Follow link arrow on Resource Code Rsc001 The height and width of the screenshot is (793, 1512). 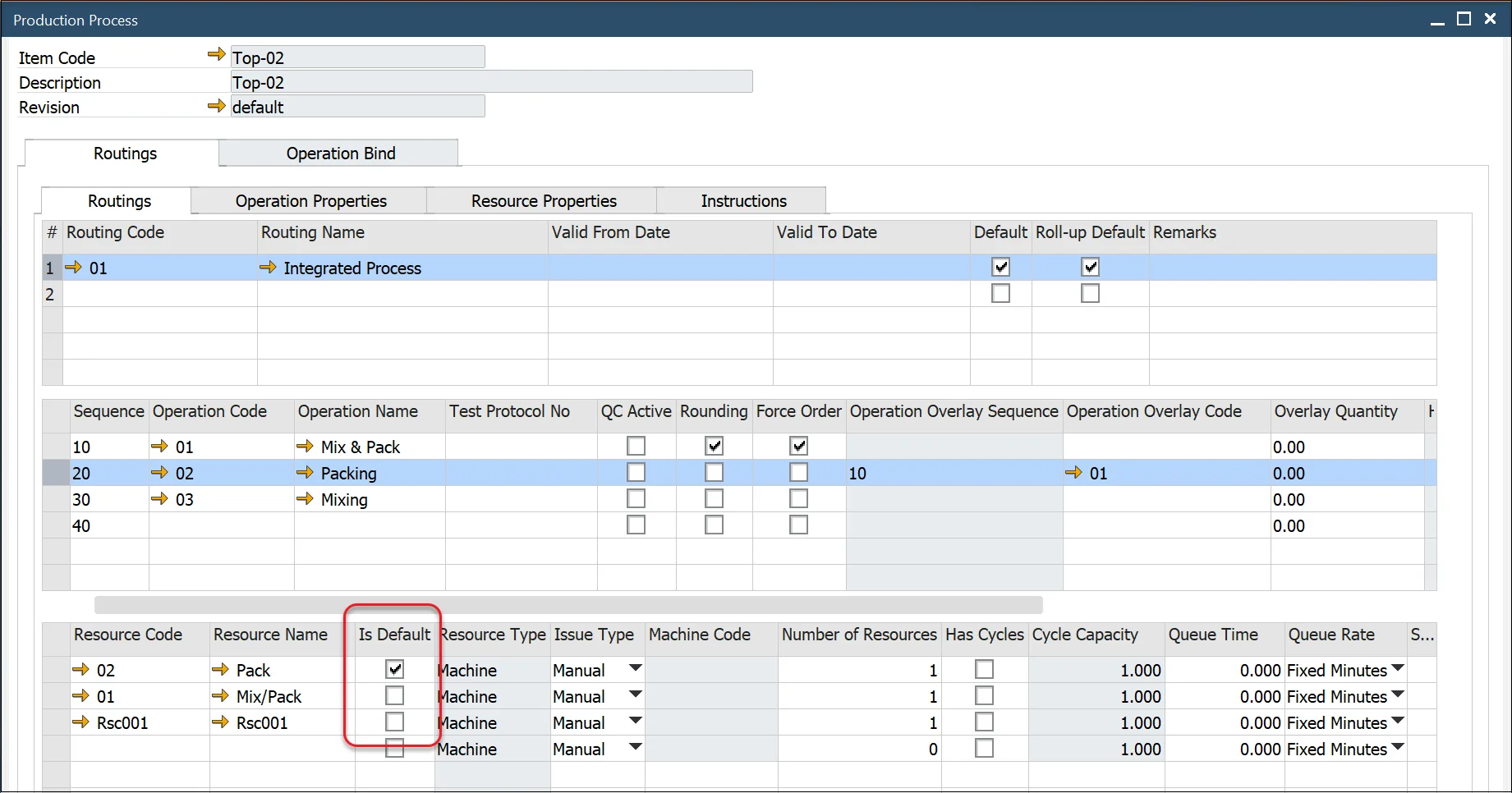(81, 722)
